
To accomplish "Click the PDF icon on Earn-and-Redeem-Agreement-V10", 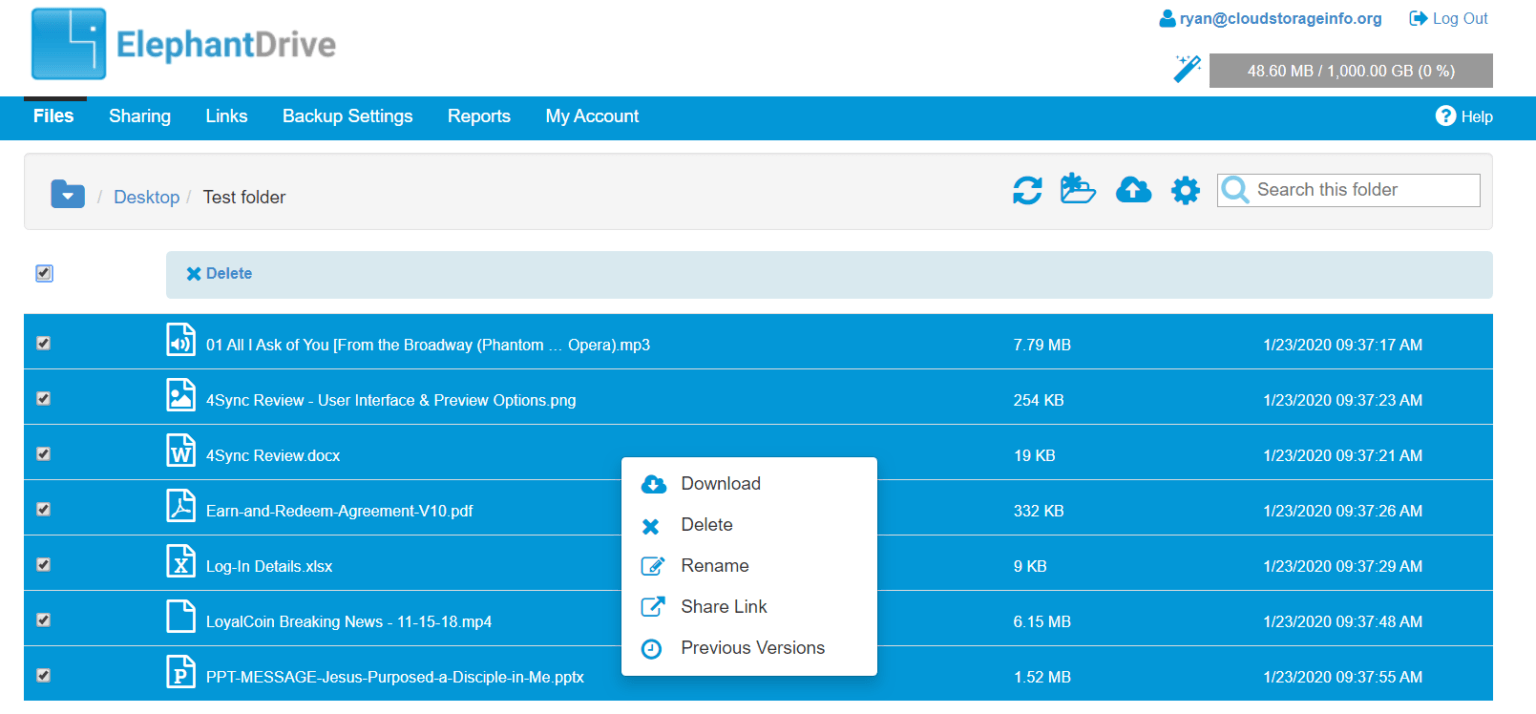I will [180, 508].
